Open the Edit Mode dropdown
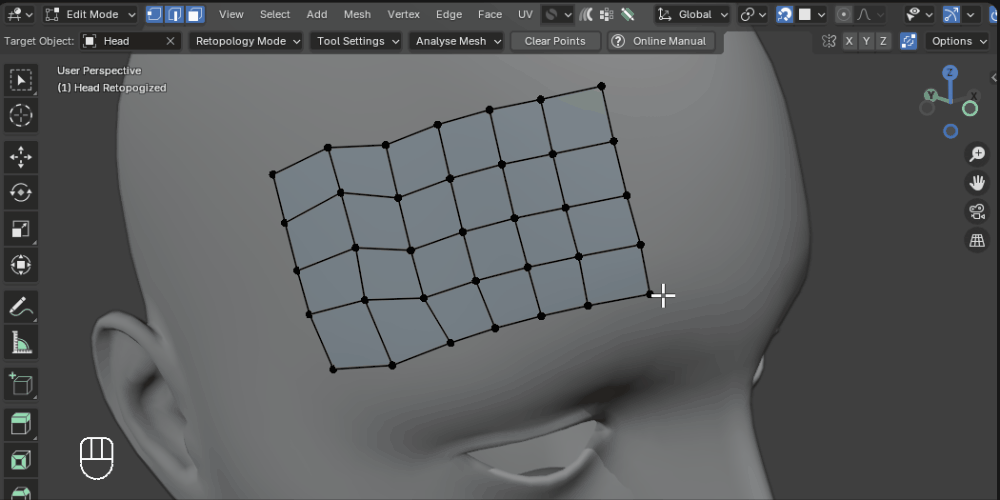This screenshot has width=1000, height=500. 91,14
